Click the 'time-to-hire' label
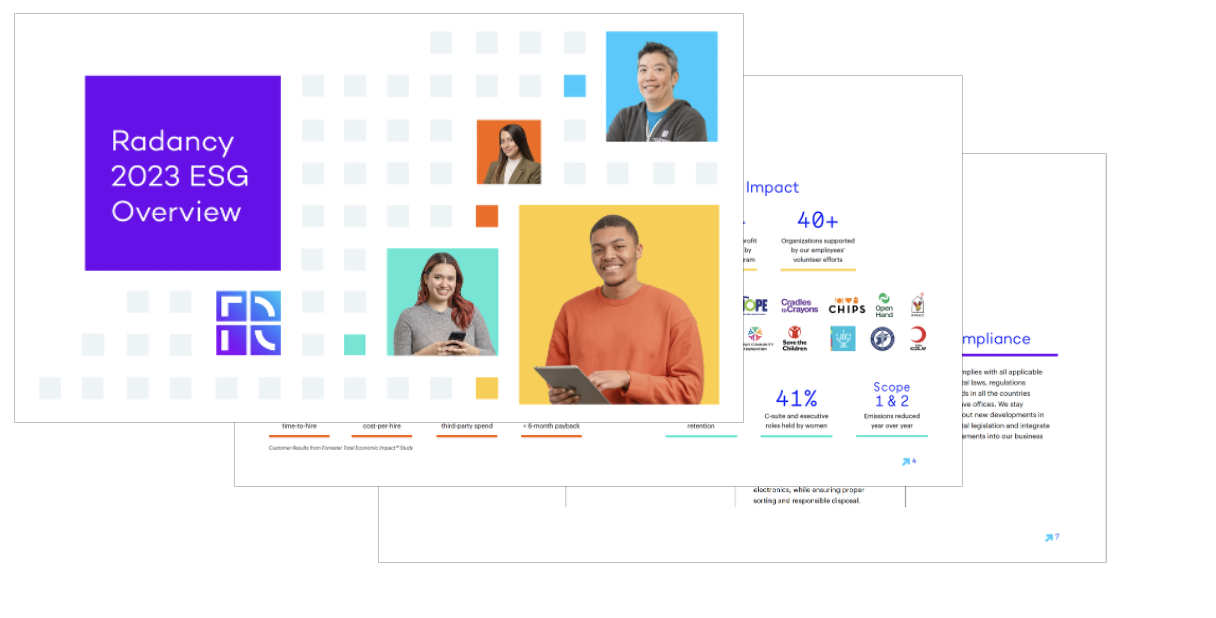 tap(299, 426)
